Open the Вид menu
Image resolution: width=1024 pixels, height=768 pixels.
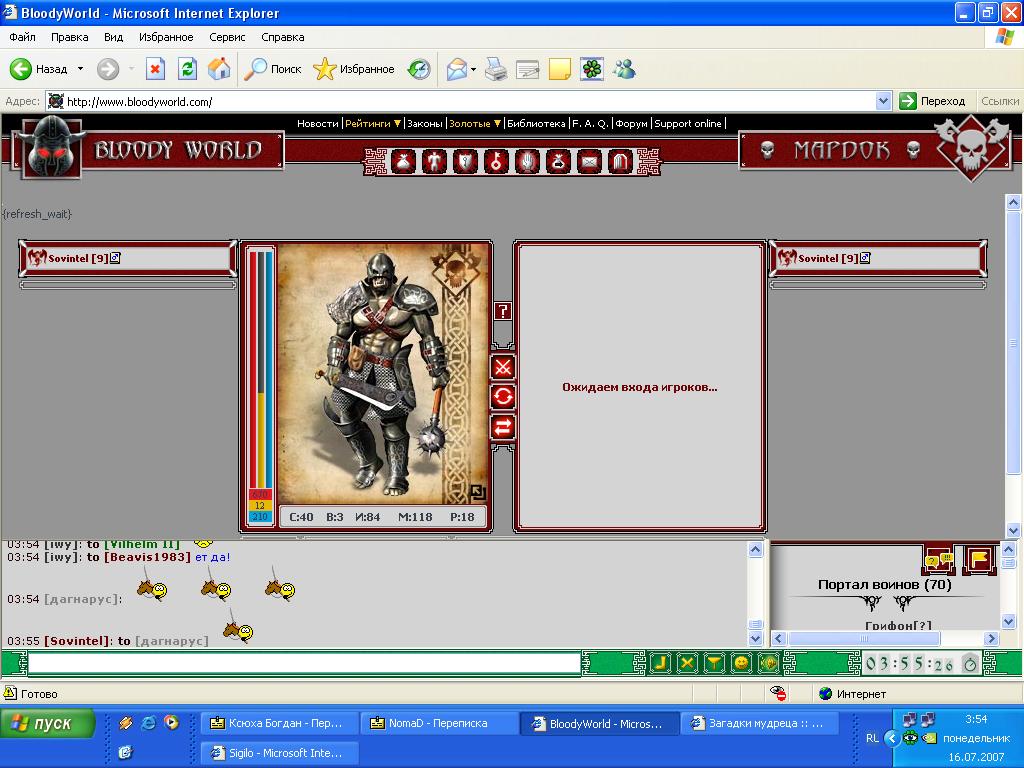[113, 37]
